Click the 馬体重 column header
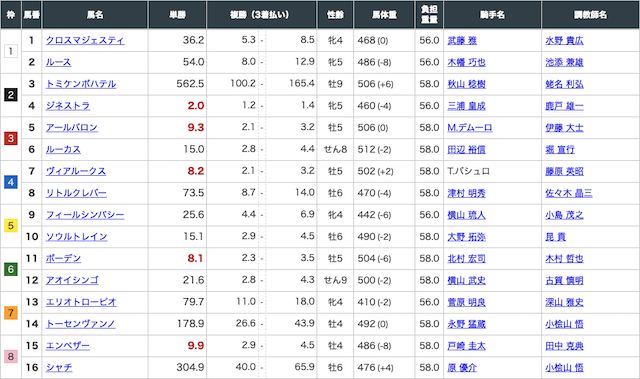This screenshot has width=640, height=379. [384, 15]
